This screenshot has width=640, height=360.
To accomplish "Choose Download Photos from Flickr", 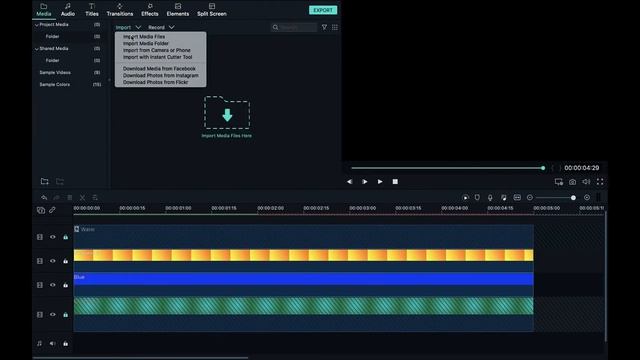I will [156, 82].
